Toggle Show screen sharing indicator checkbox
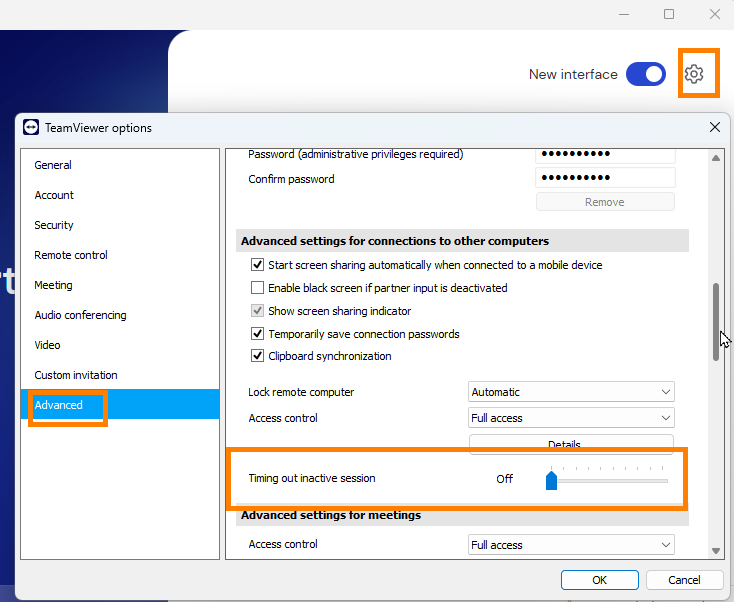734x602 pixels. tap(257, 311)
